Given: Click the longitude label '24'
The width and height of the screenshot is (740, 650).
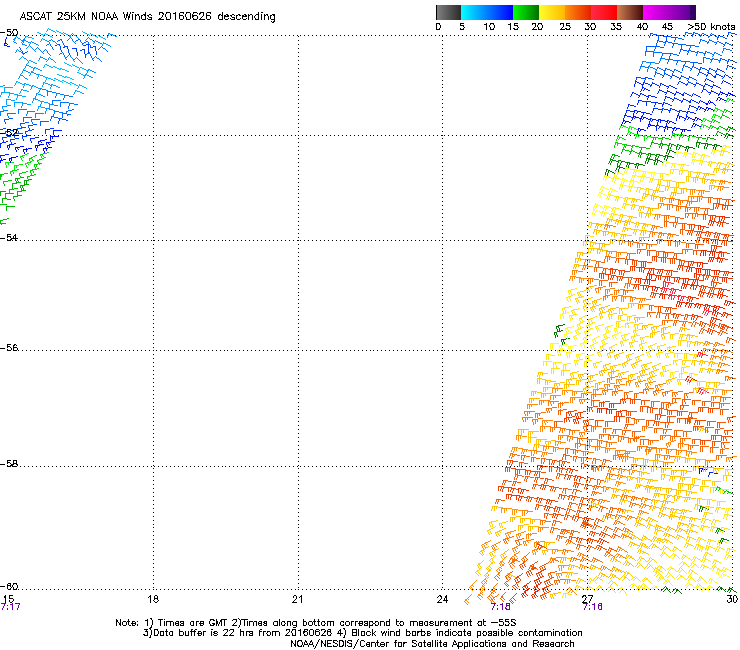Looking at the screenshot, I should (442, 599).
